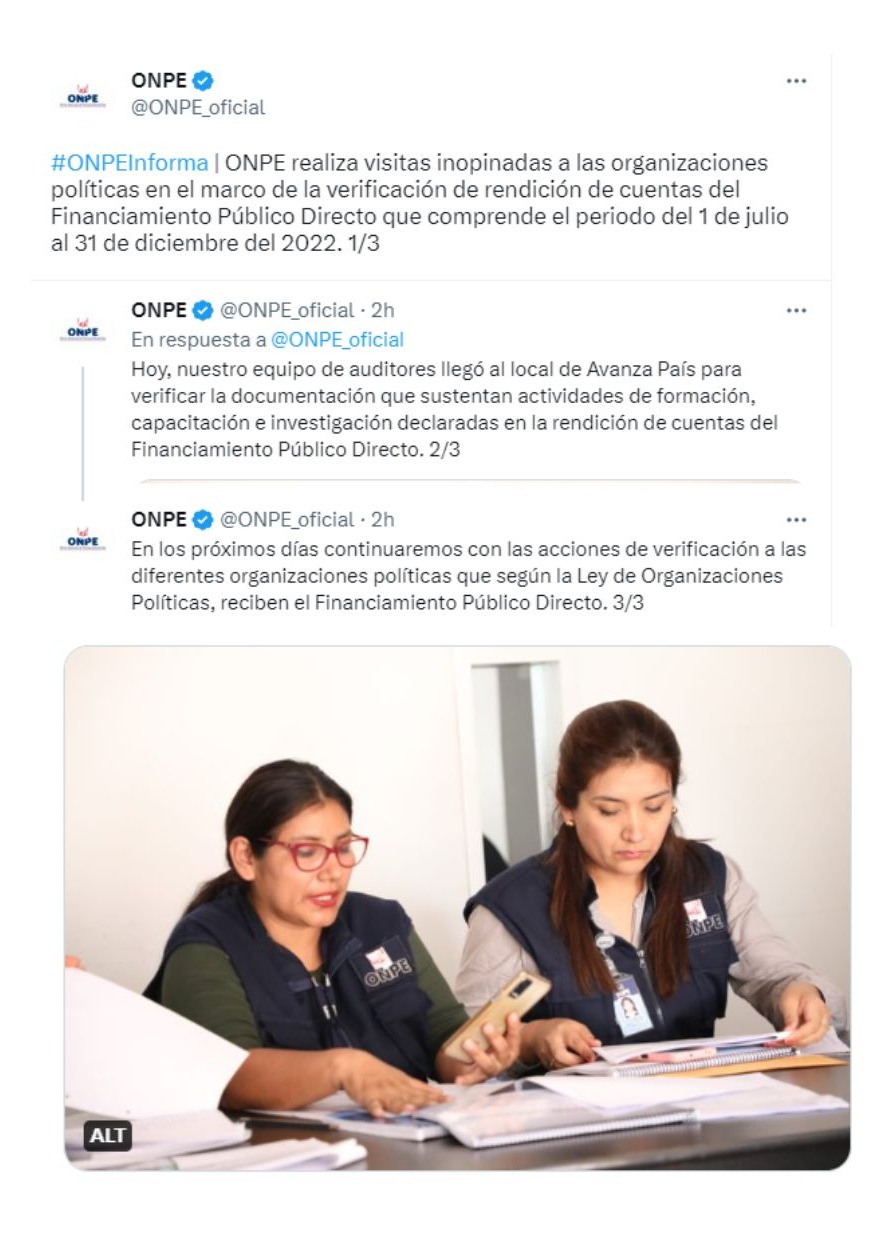Click the @ONPE_oficial link after En respuesta a
The image size is (878, 1240).
(337, 339)
